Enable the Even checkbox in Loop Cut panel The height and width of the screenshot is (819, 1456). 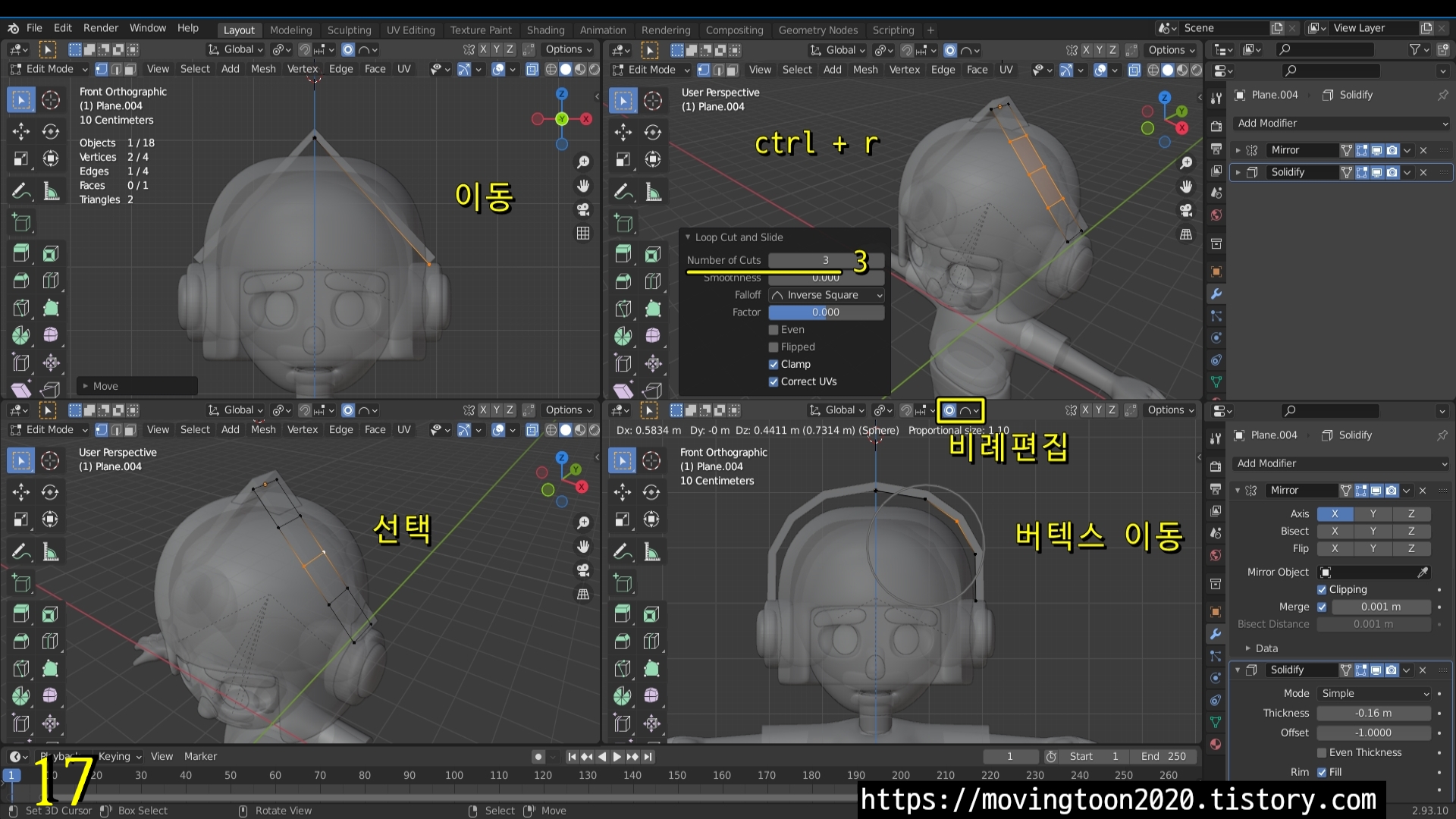[x=773, y=330]
